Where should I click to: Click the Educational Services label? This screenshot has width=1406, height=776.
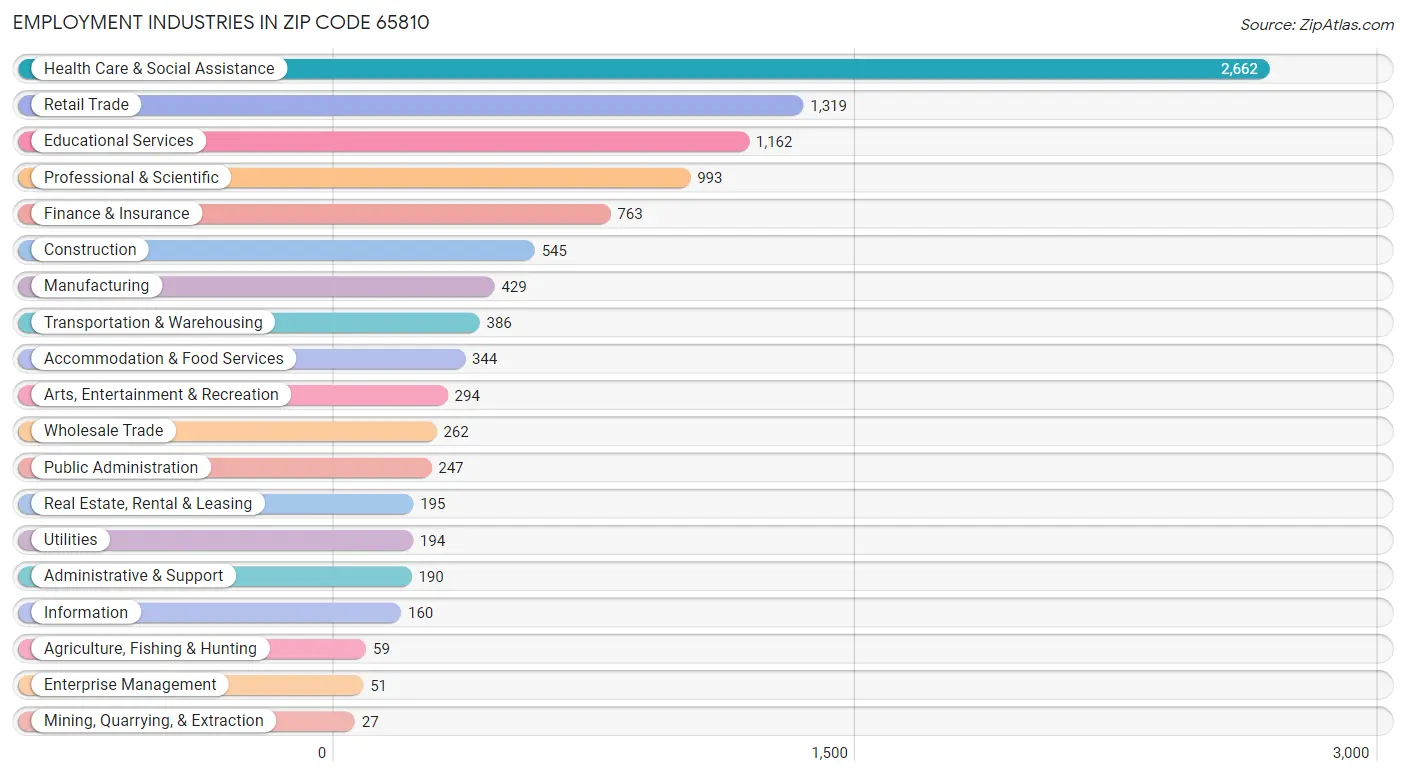[x=119, y=141]
